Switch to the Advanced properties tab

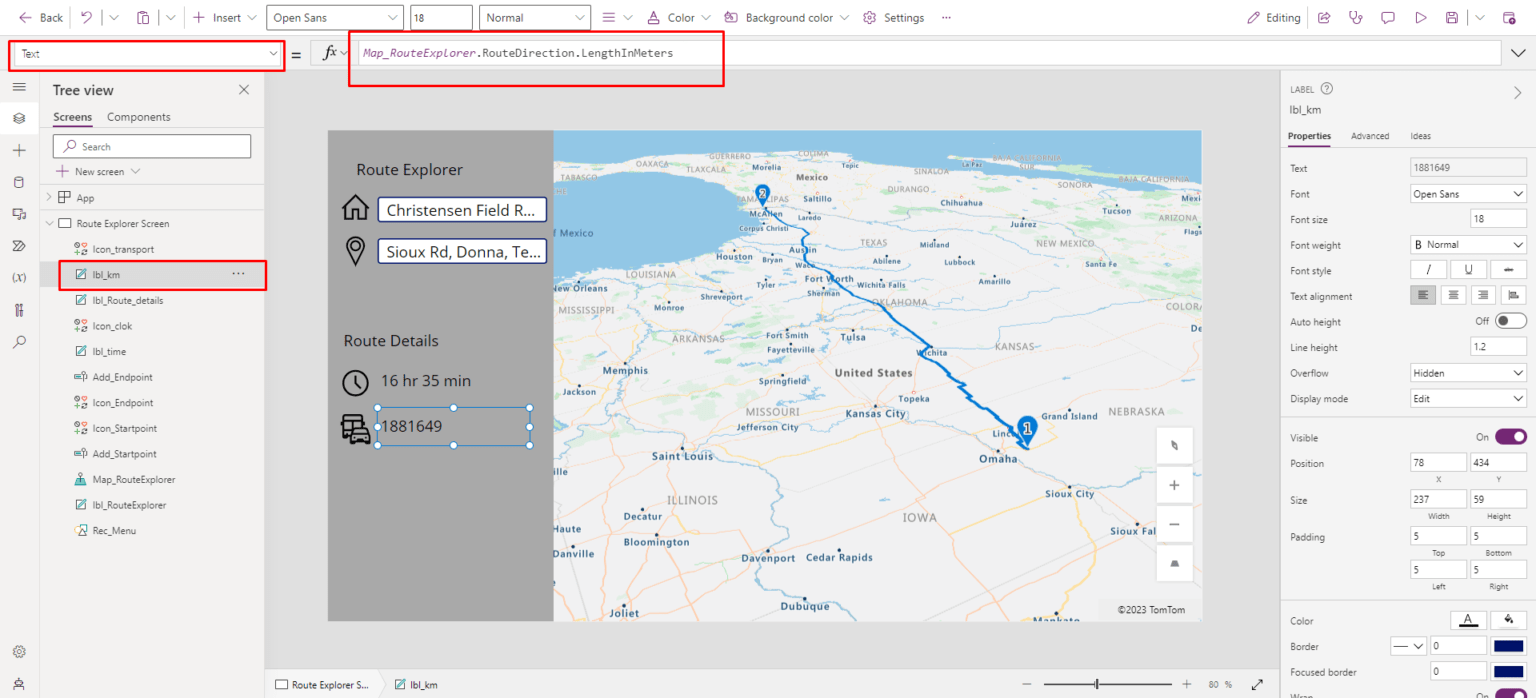[x=1370, y=136]
